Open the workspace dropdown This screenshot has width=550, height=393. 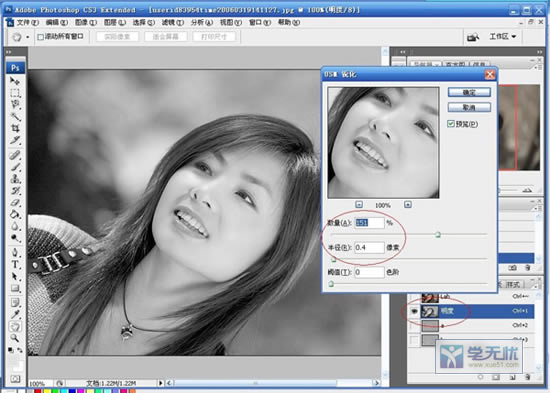[x=503, y=36]
